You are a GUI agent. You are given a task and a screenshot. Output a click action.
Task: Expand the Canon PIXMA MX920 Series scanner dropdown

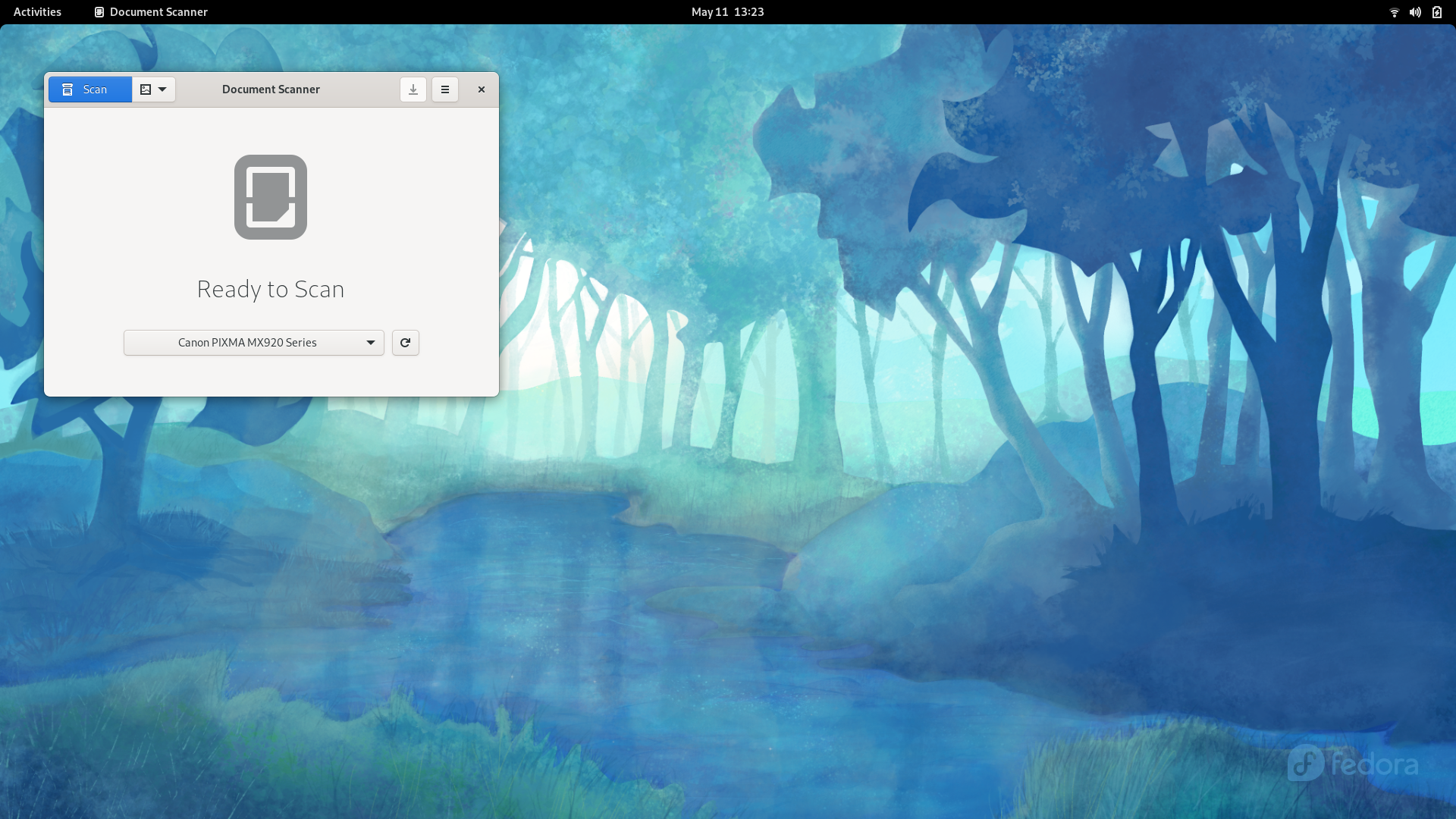tap(254, 343)
